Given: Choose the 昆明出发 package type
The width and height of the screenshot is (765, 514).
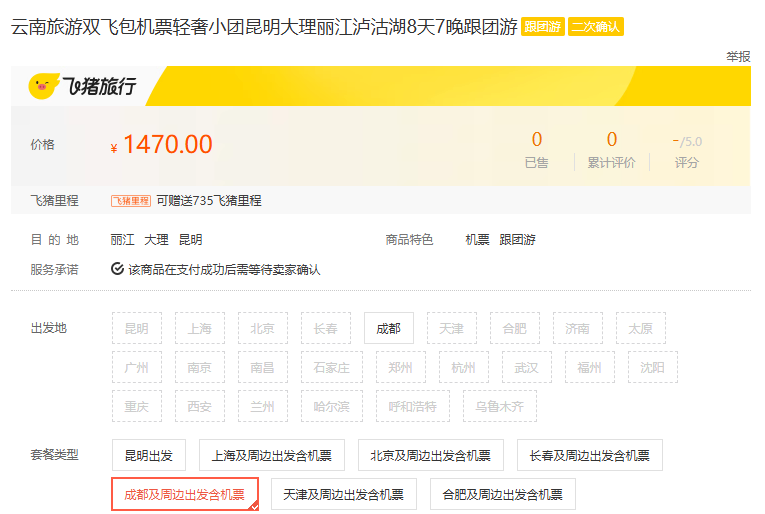Looking at the screenshot, I should pyautogui.click(x=148, y=456).
